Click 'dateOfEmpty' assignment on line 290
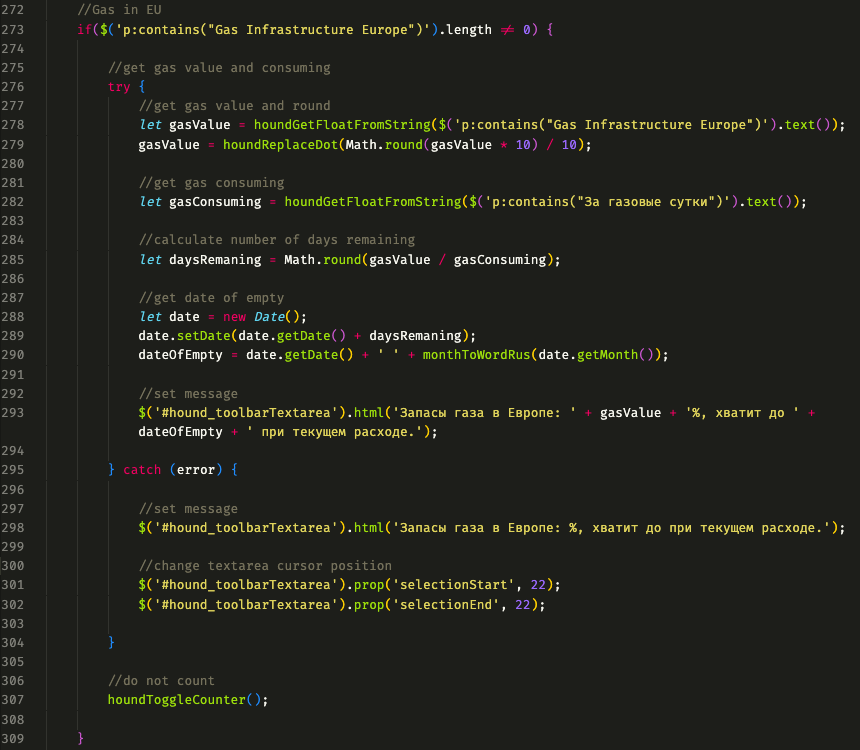Screen dimensions: 860x750 [x=180, y=355]
